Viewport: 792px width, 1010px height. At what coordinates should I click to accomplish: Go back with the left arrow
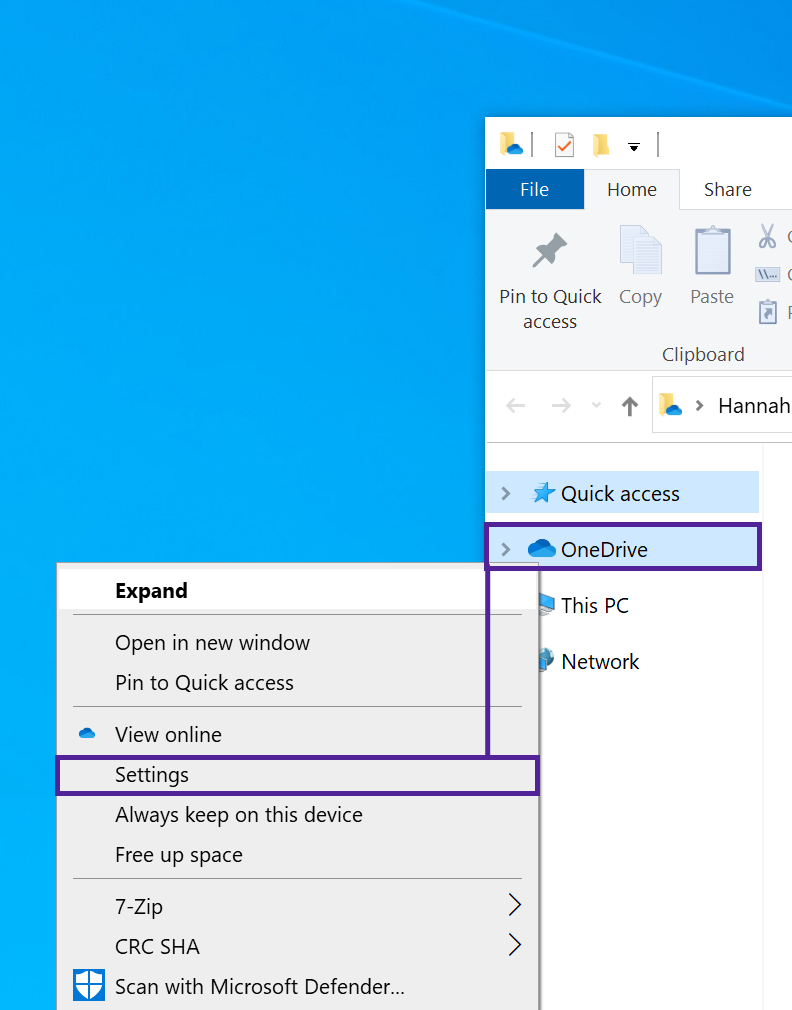tap(515, 406)
